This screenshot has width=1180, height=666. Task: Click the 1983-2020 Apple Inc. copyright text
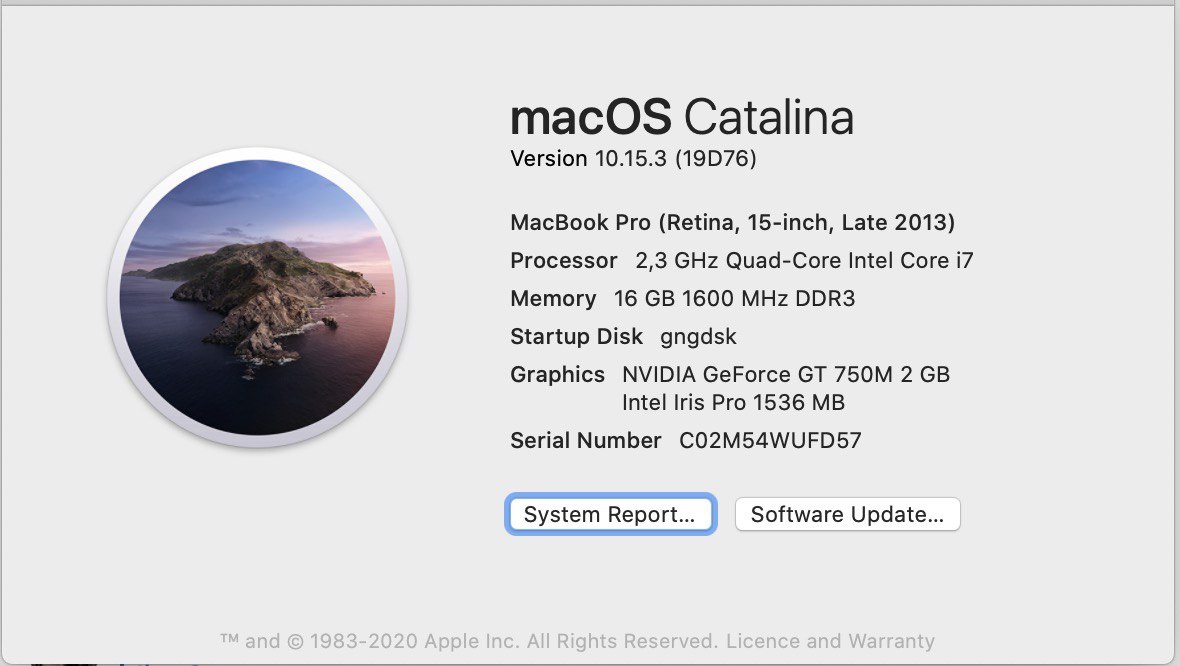coord(414,641)
